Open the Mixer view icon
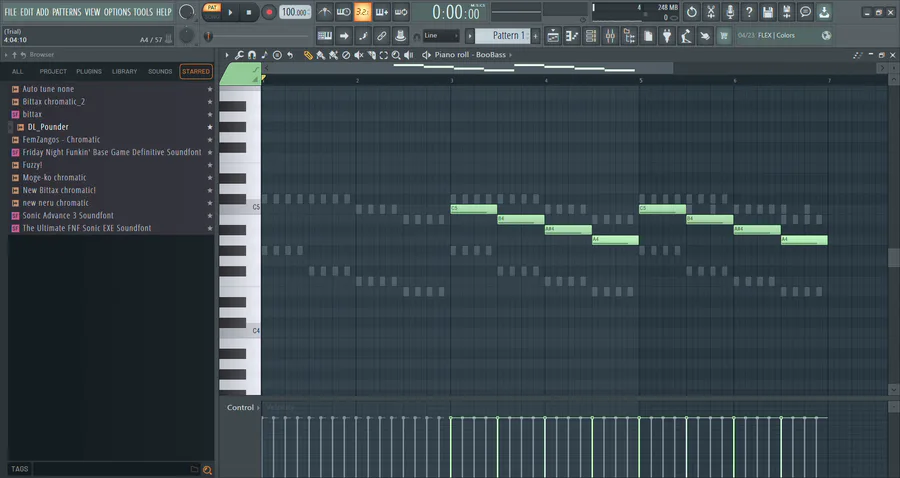The width and height of the screenshot is (900, 478). 610,36
